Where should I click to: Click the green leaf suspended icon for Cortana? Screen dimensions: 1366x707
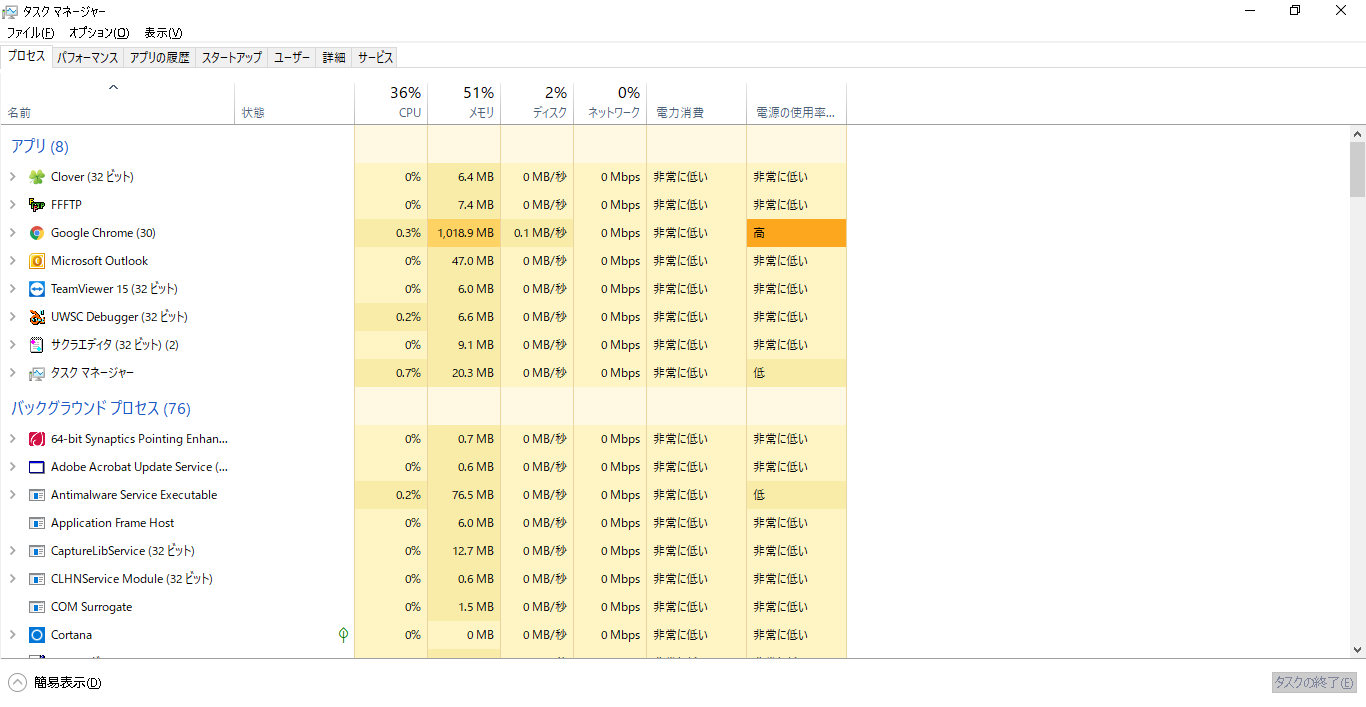343,634
